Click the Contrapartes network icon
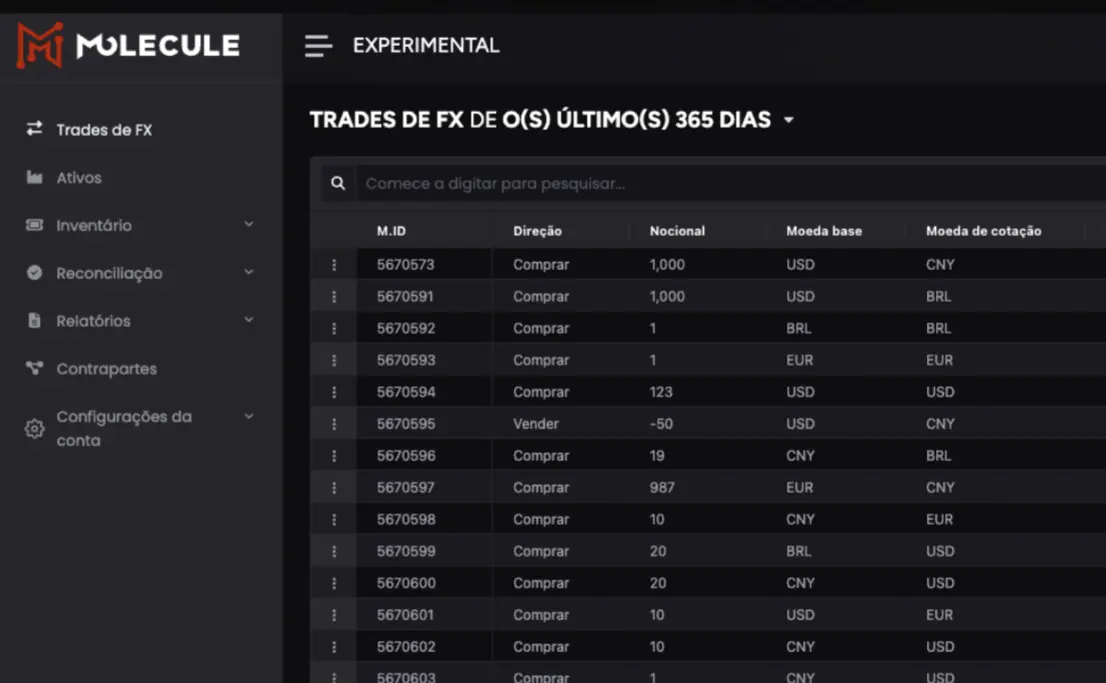The image size is (1106, 683). (35, 368)
